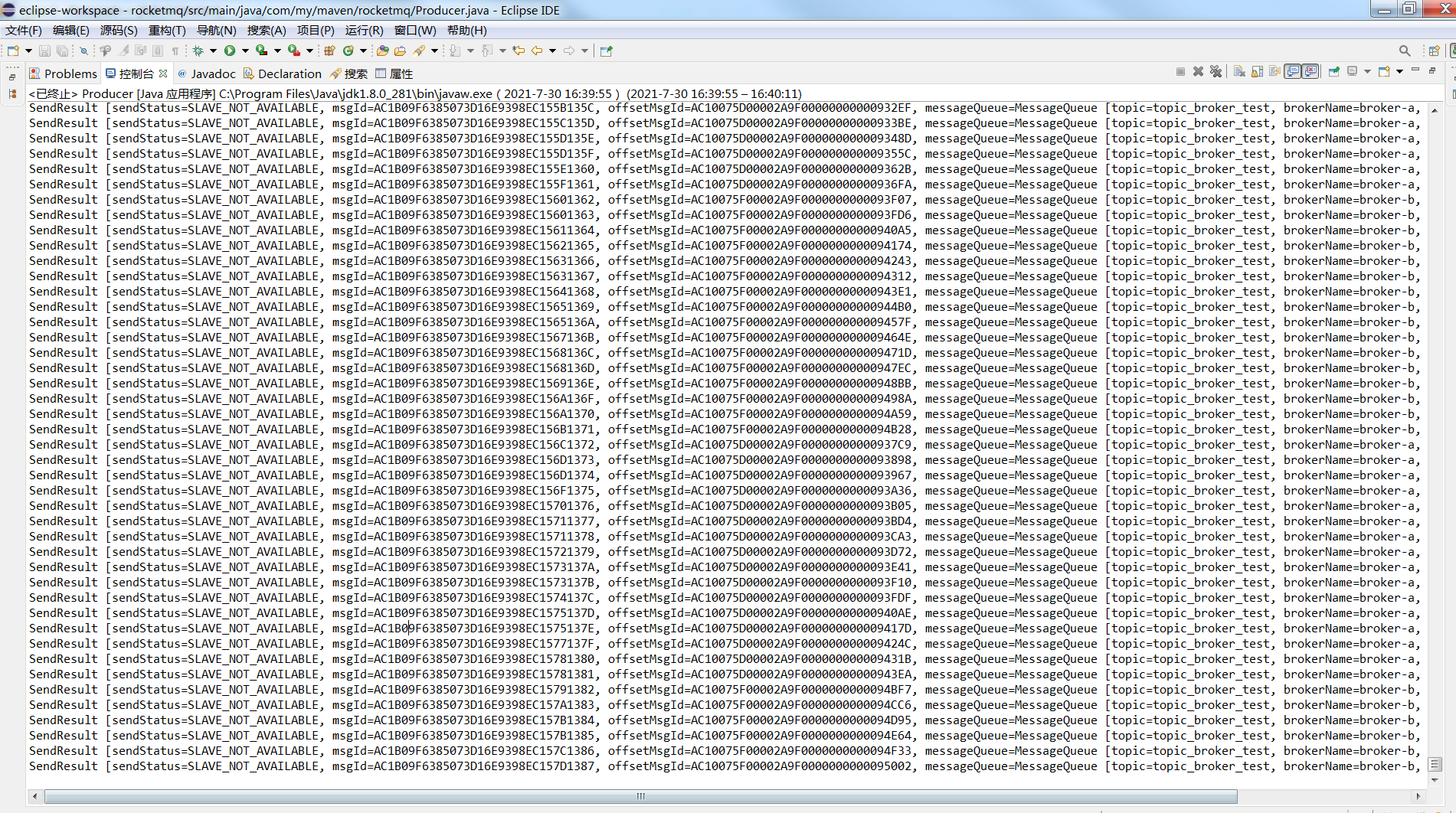Click the horizontal scrollbar right arrow
Screen dimensions: 1456x813
tap(1418, 796)
